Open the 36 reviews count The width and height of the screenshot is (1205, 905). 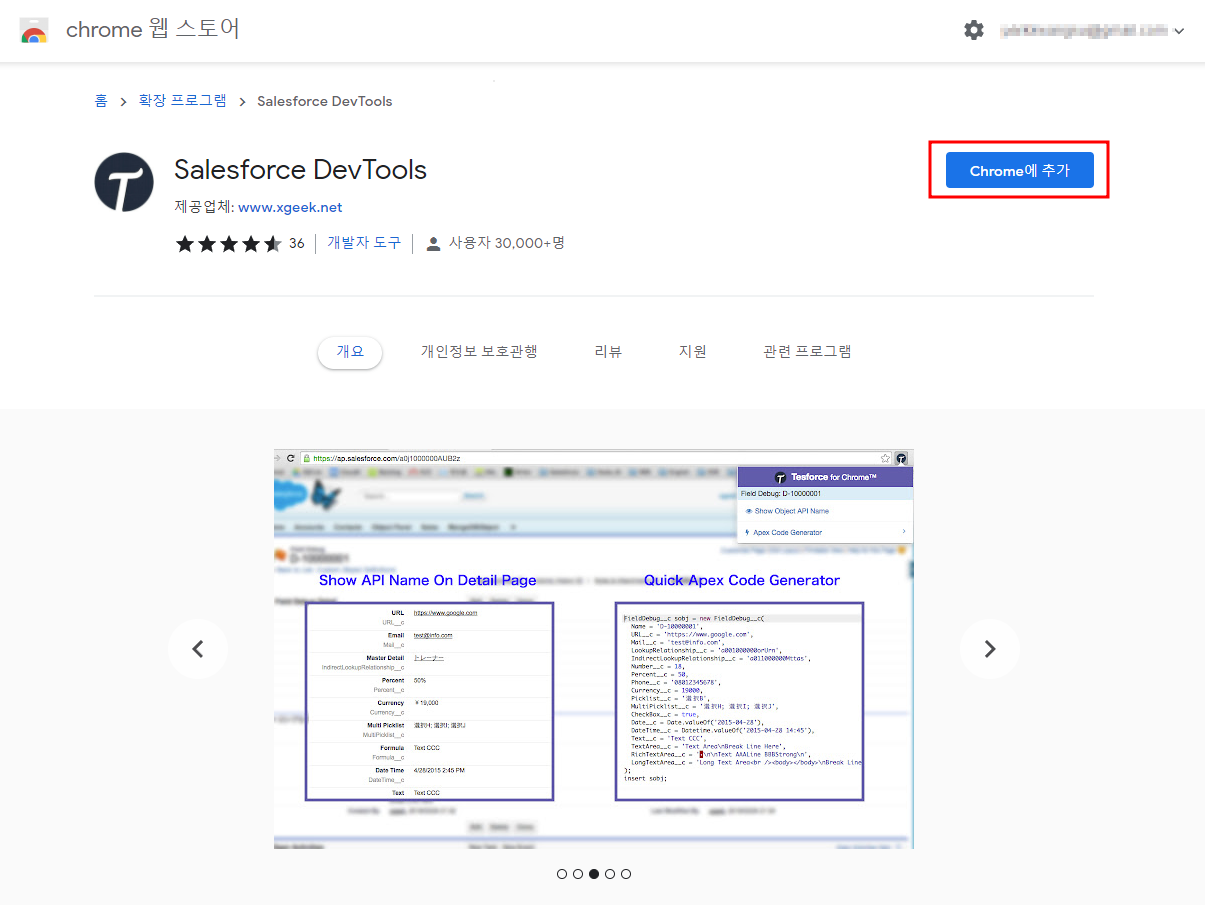click(x=297, y=243)
